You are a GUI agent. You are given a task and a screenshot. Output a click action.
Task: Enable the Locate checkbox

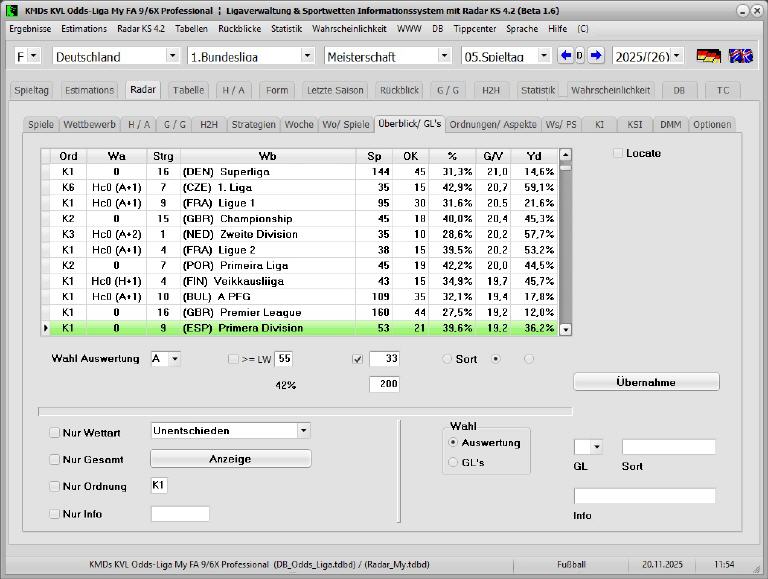(x=618, y=153)
